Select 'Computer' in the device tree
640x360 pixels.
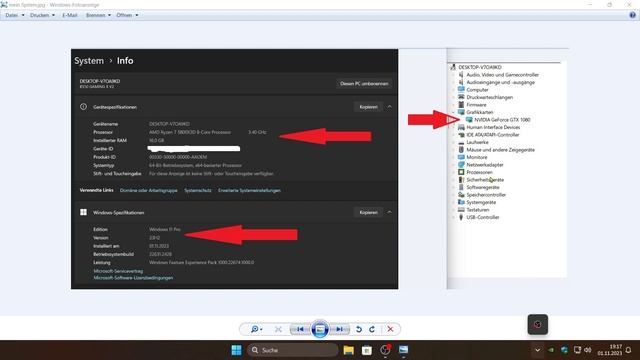point(477,90)
